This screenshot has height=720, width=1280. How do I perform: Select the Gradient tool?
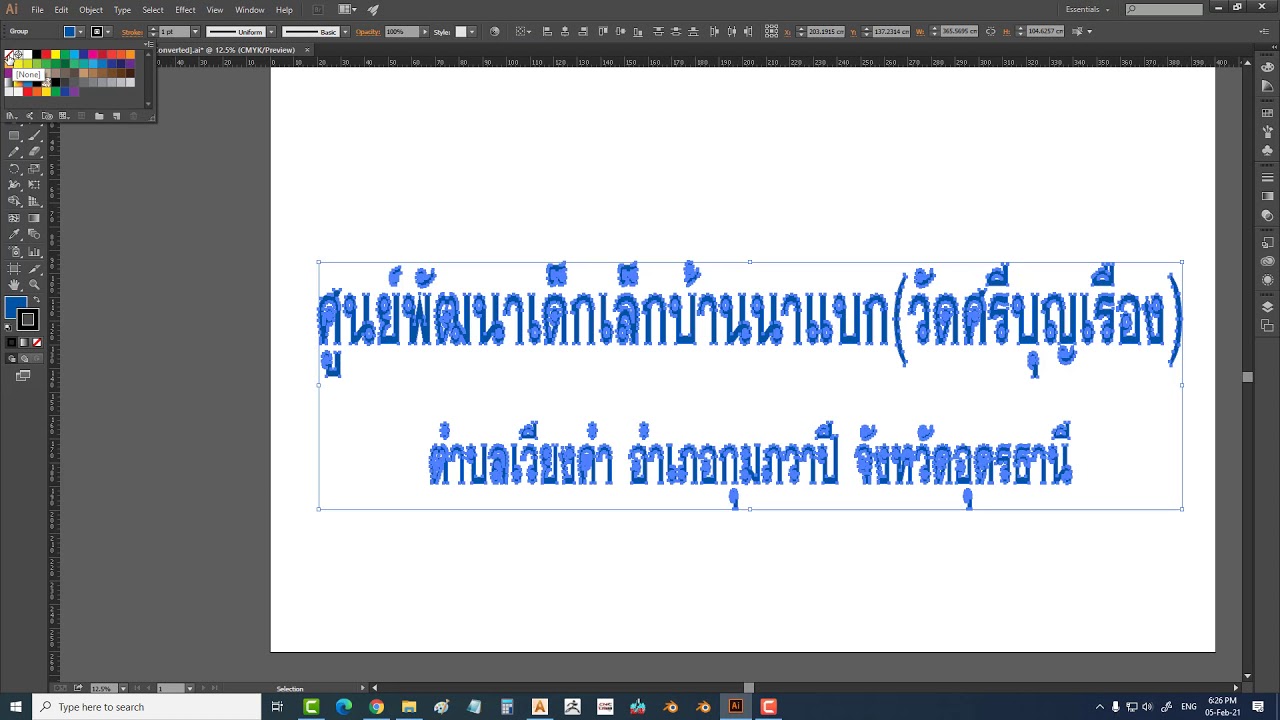click(x=34, y=218)
